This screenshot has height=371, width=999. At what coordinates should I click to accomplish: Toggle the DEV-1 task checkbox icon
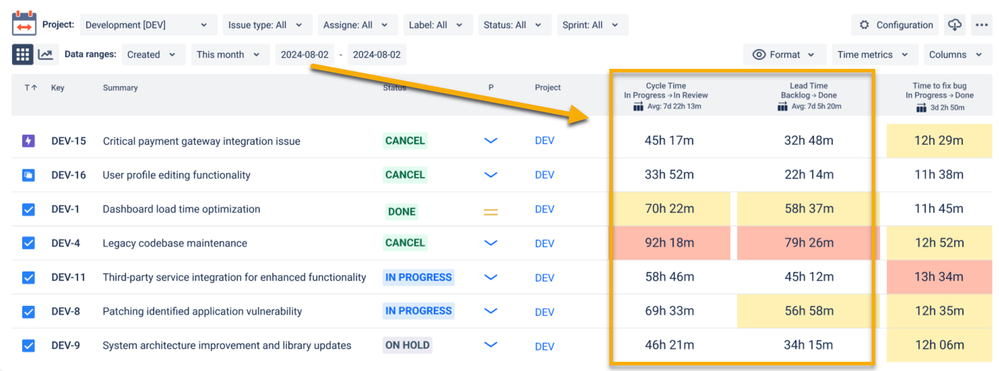[x=28, y=209]
